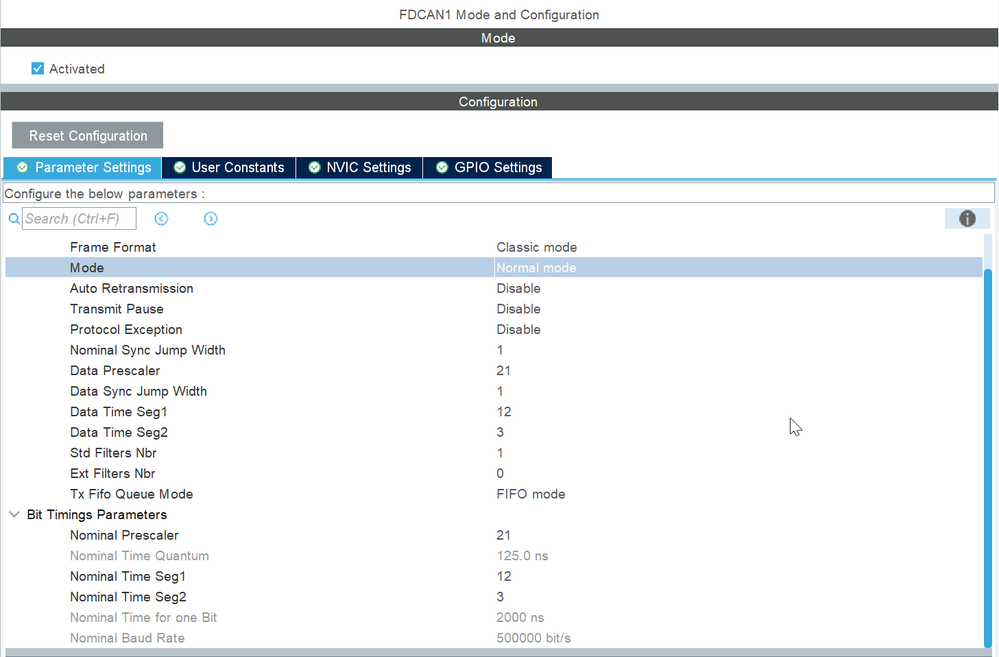This screenshot has width=999, height=657.
Task: Select the Tx Fifo Queue Mode label
Action: tap(131, 494)
